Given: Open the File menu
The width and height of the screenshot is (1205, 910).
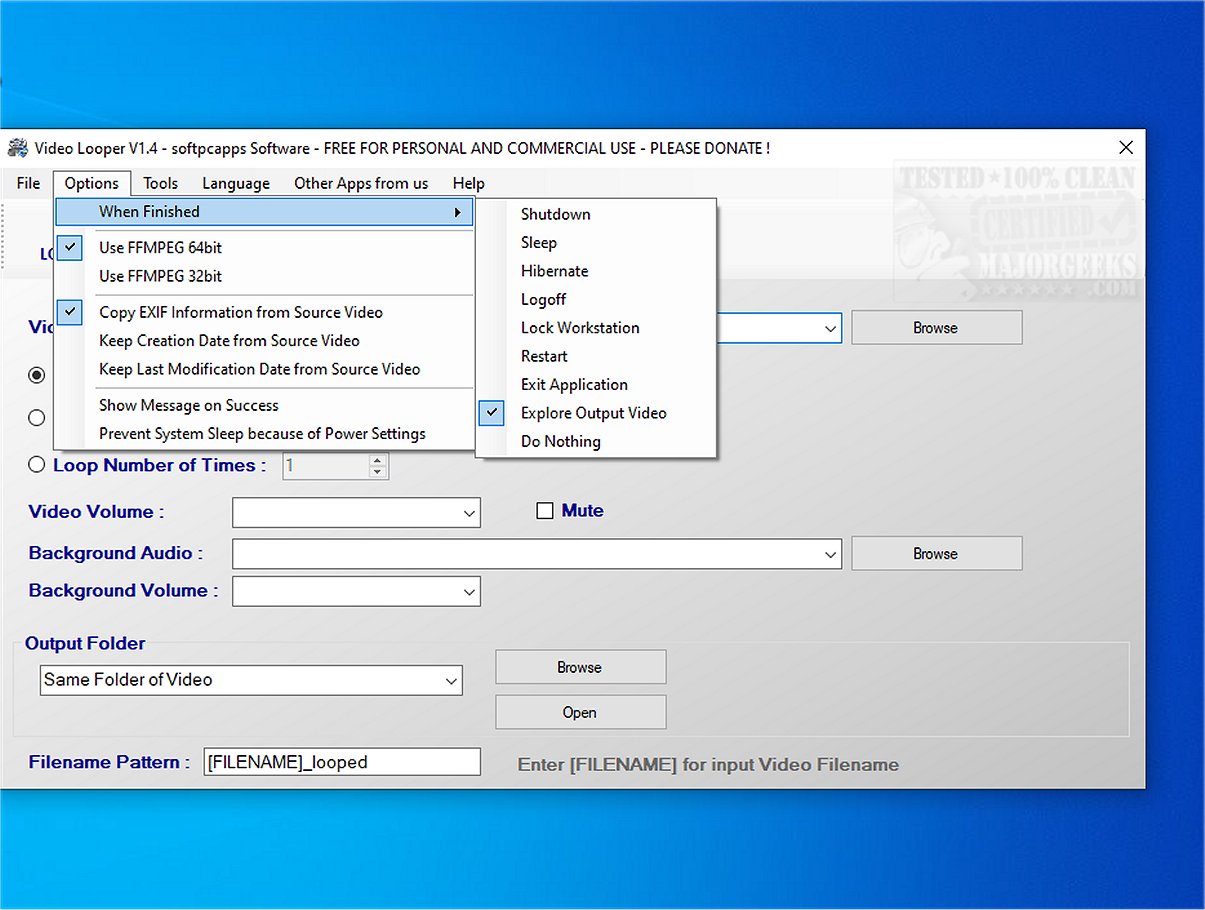Looking at the screenshot, I should 29,183.
